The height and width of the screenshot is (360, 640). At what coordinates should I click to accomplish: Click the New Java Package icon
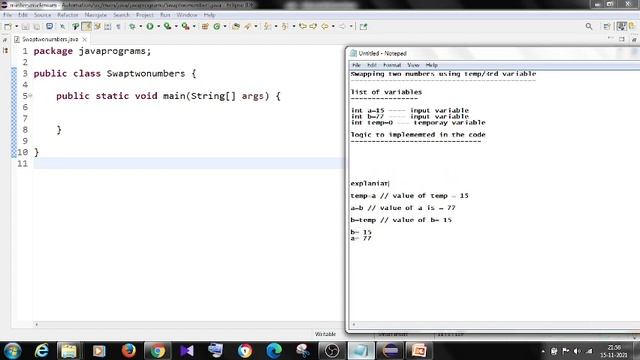205,27
